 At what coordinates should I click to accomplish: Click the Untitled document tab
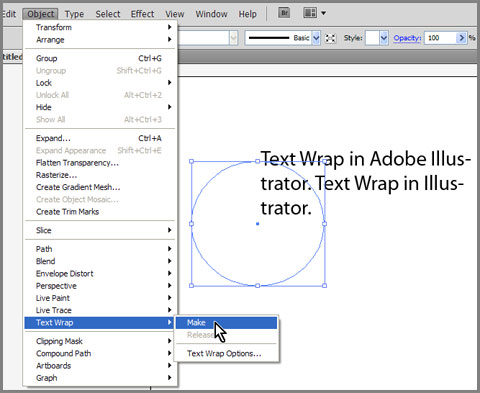(x=12, y=57)
